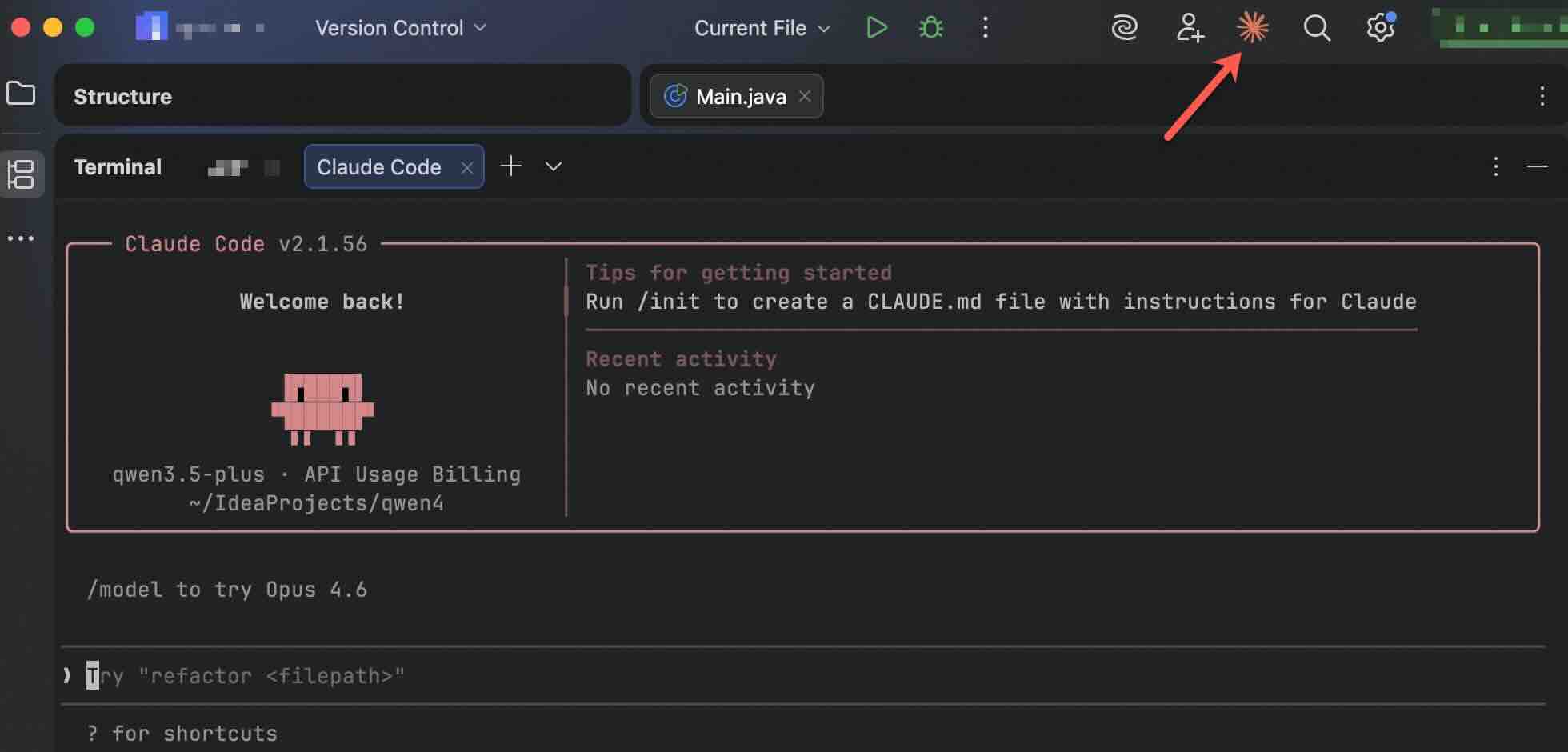Toggle the Structure tool window icon
Viewport: 1568px width, 752px height.
(21, 174)
